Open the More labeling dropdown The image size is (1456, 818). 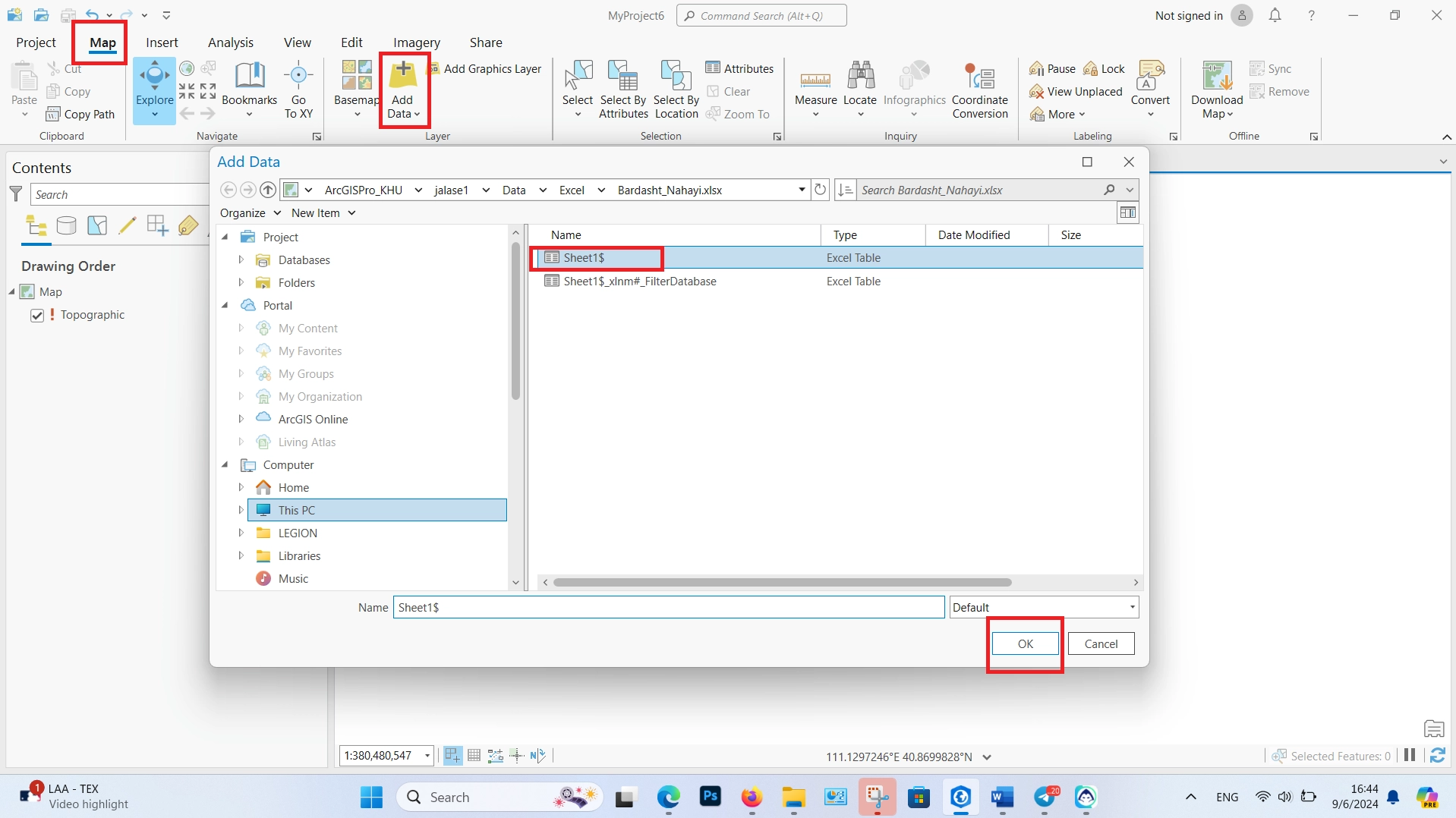(x=1058, y=114)
